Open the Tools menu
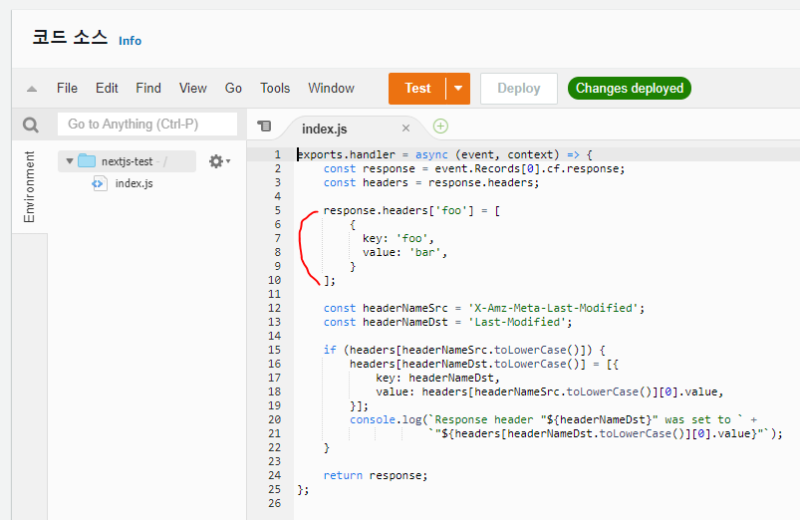800x520 pixels. (x=275, y=88)
